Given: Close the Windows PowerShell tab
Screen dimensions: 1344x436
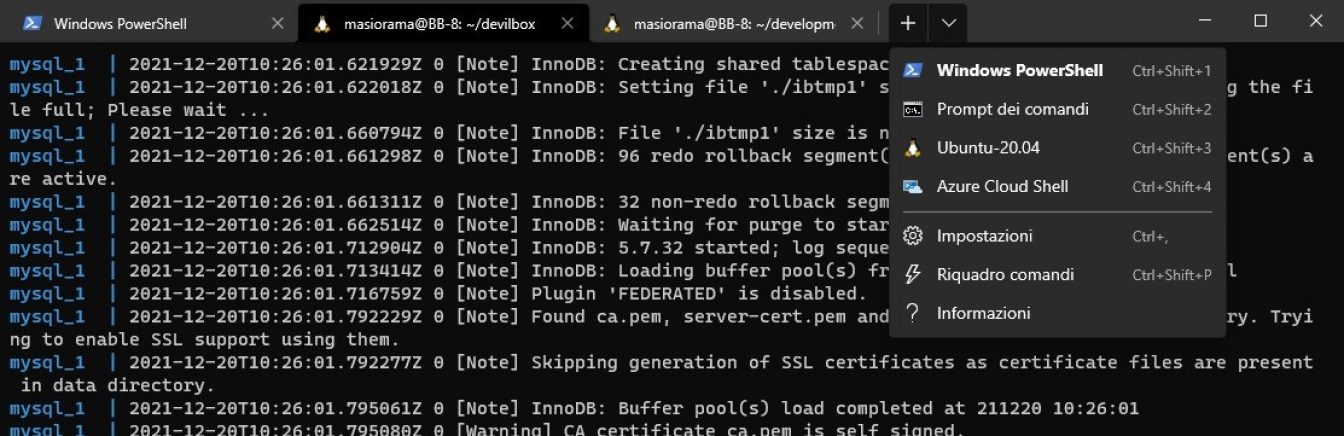Looking at the screenshot, I should (x=278, y=23).
